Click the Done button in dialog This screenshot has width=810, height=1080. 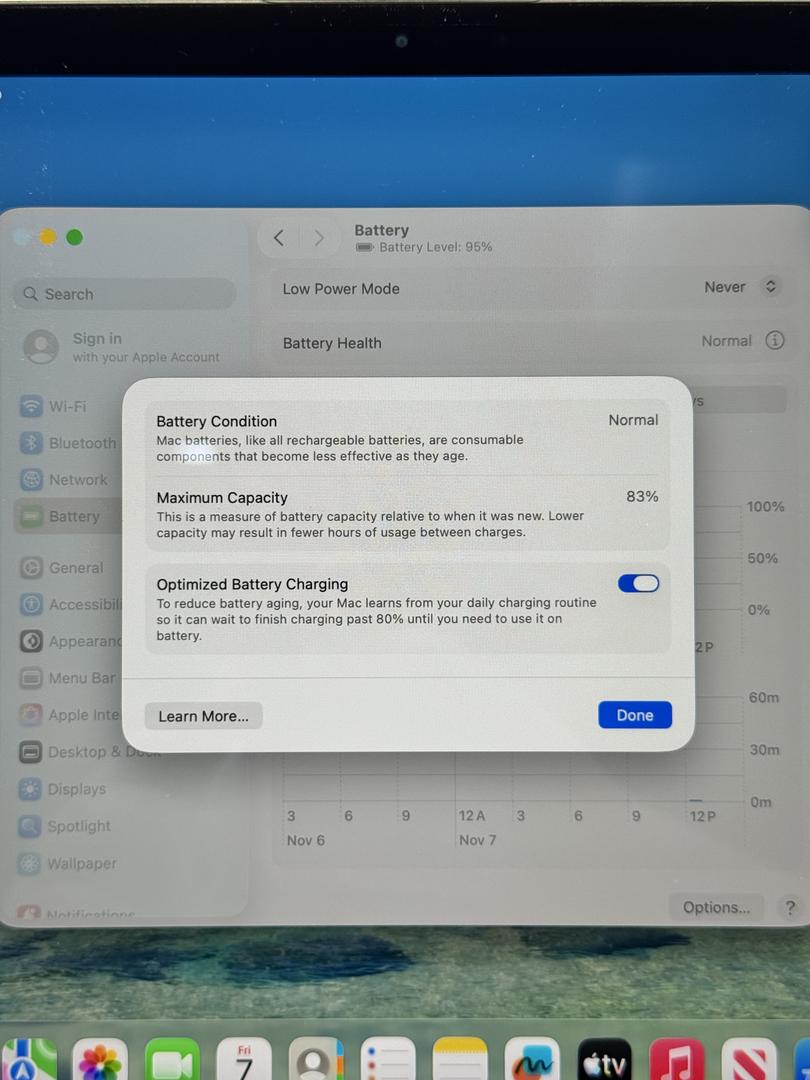point(635,715)
